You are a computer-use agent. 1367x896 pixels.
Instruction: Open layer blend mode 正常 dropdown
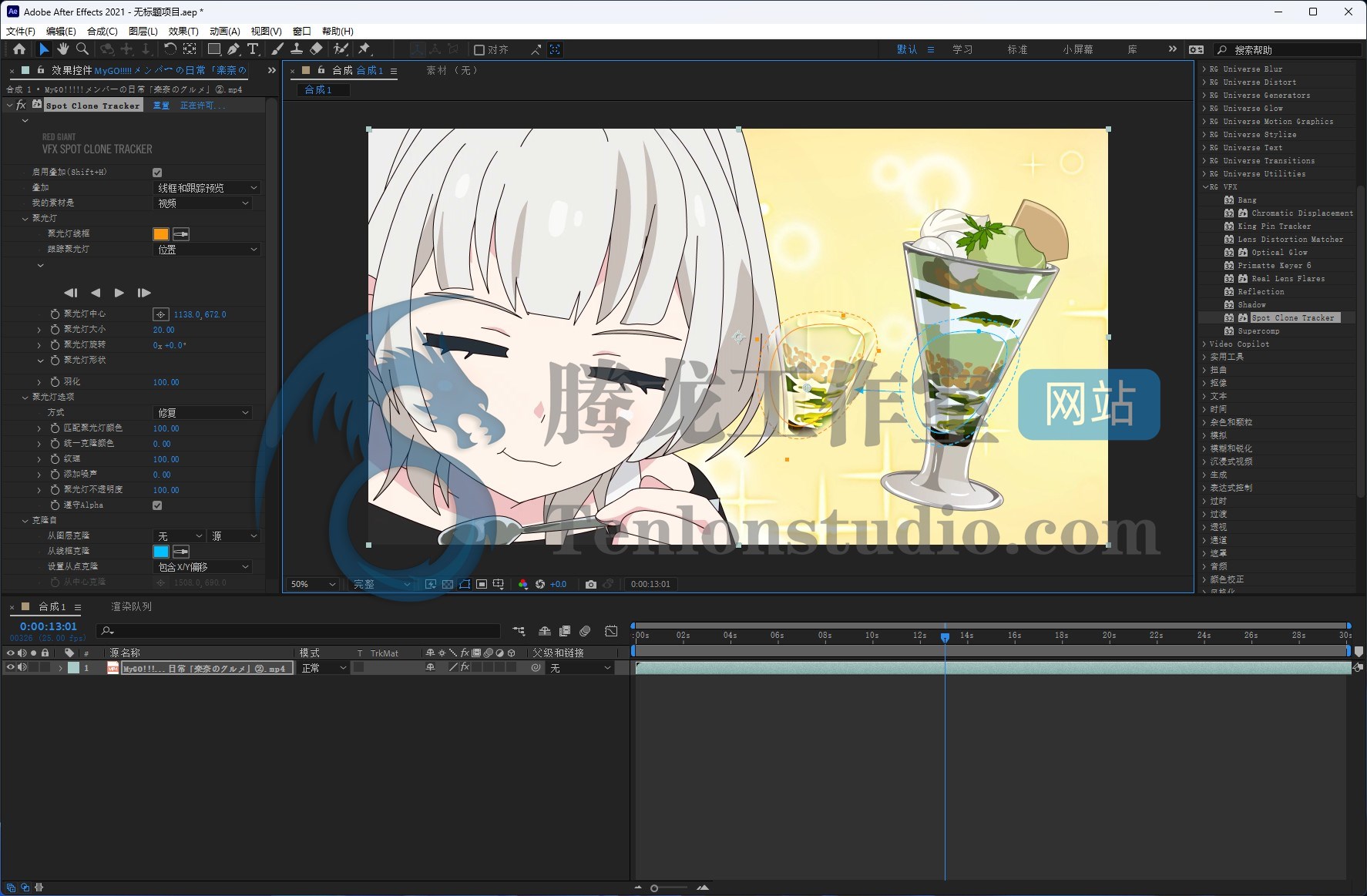(324, 668)
